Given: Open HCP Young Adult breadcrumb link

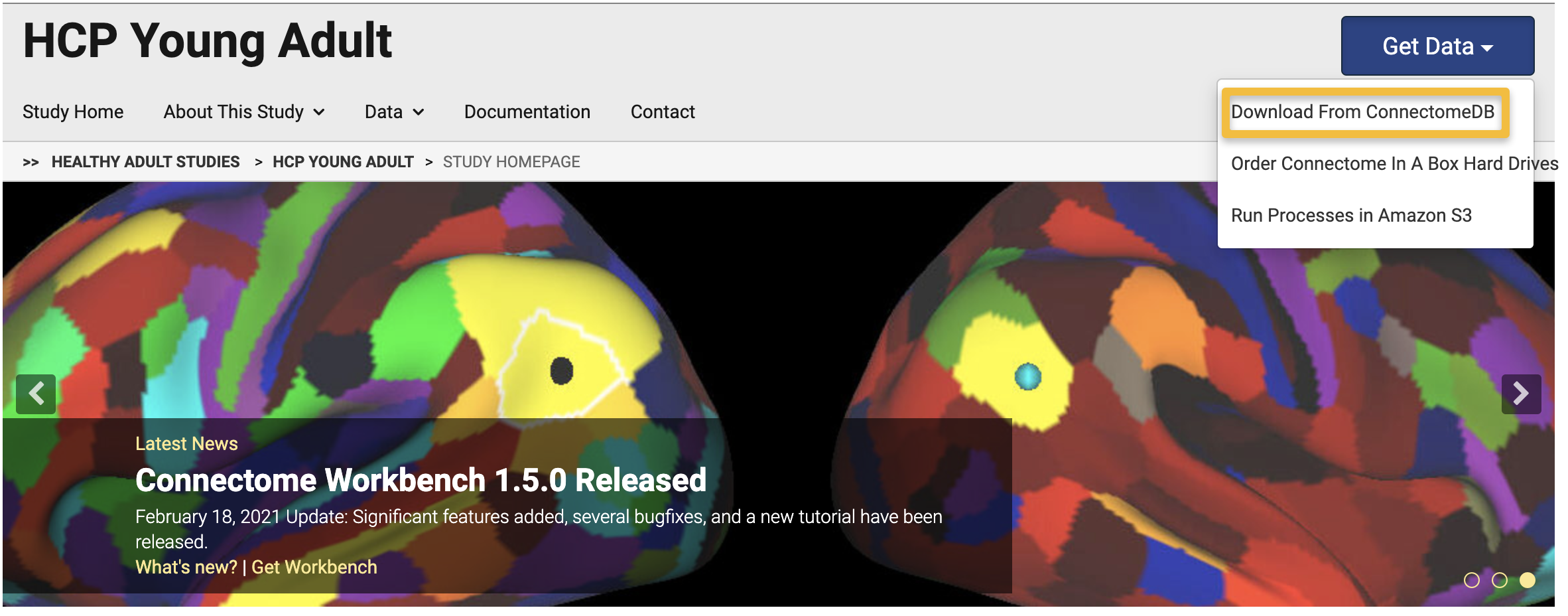Looking at the screenshot, I should (343, 162).
